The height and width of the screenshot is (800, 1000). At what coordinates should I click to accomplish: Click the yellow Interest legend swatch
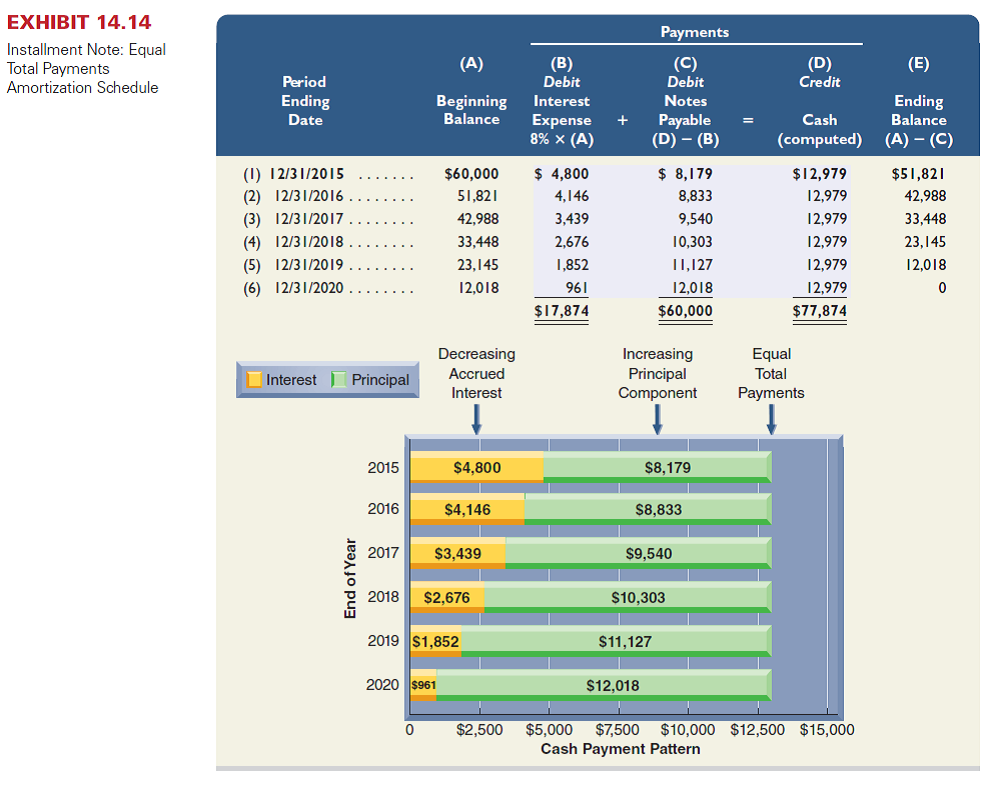pos(254,380)
